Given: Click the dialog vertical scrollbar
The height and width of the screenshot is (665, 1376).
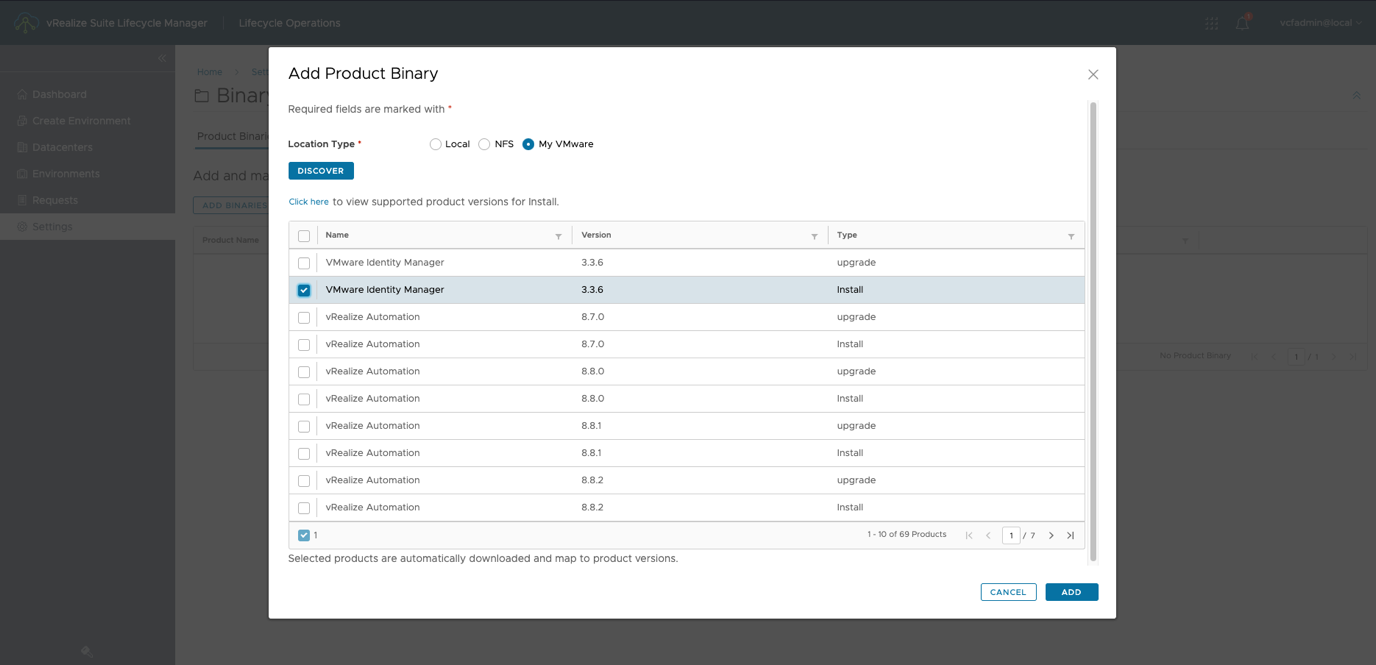Looking at the screenshot, I should click(x=1093, y=331).
